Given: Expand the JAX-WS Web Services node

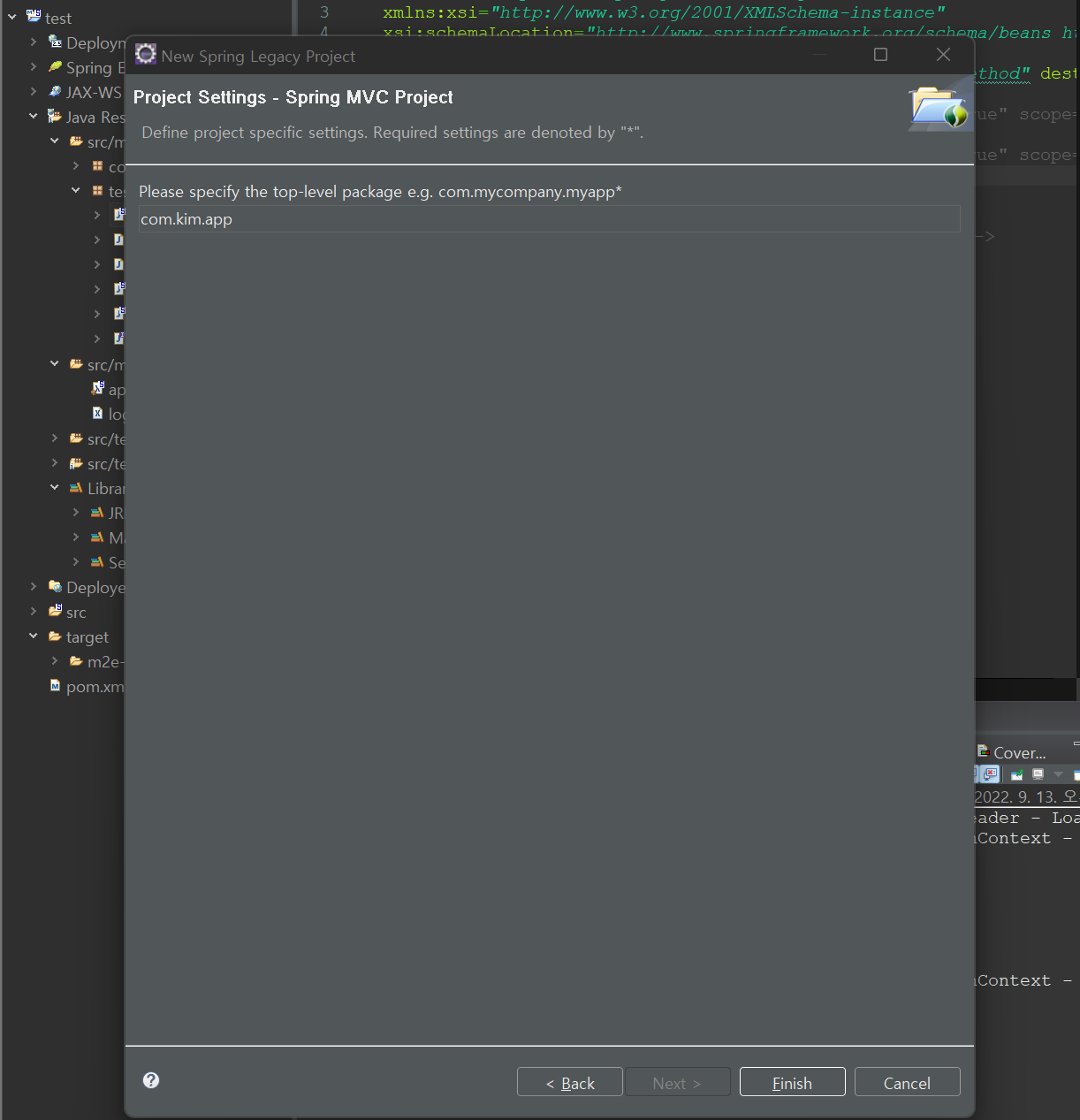Looking at the screenshot, I should point(34,91).
